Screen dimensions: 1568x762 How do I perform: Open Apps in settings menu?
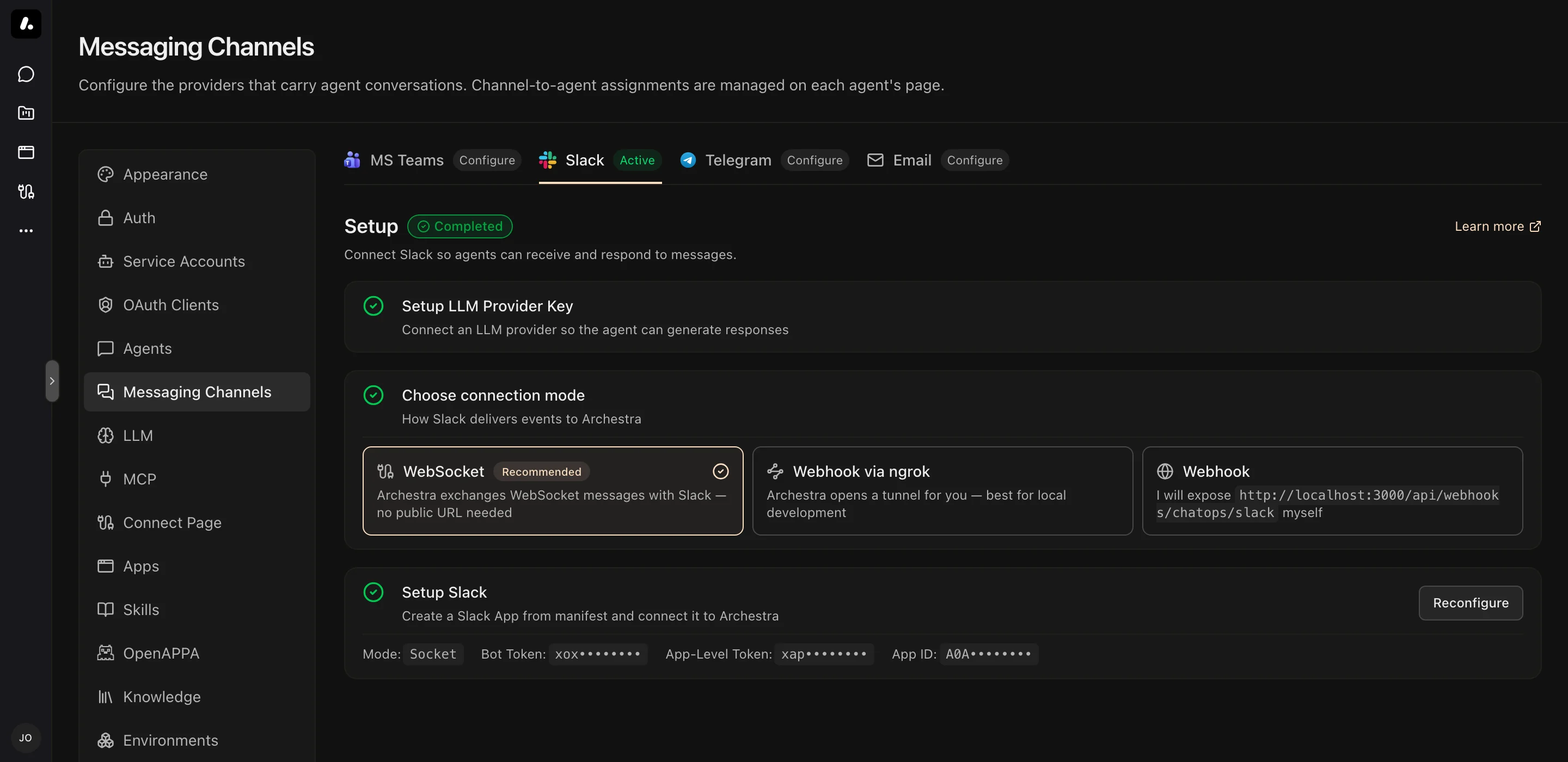tap(197, 566)
